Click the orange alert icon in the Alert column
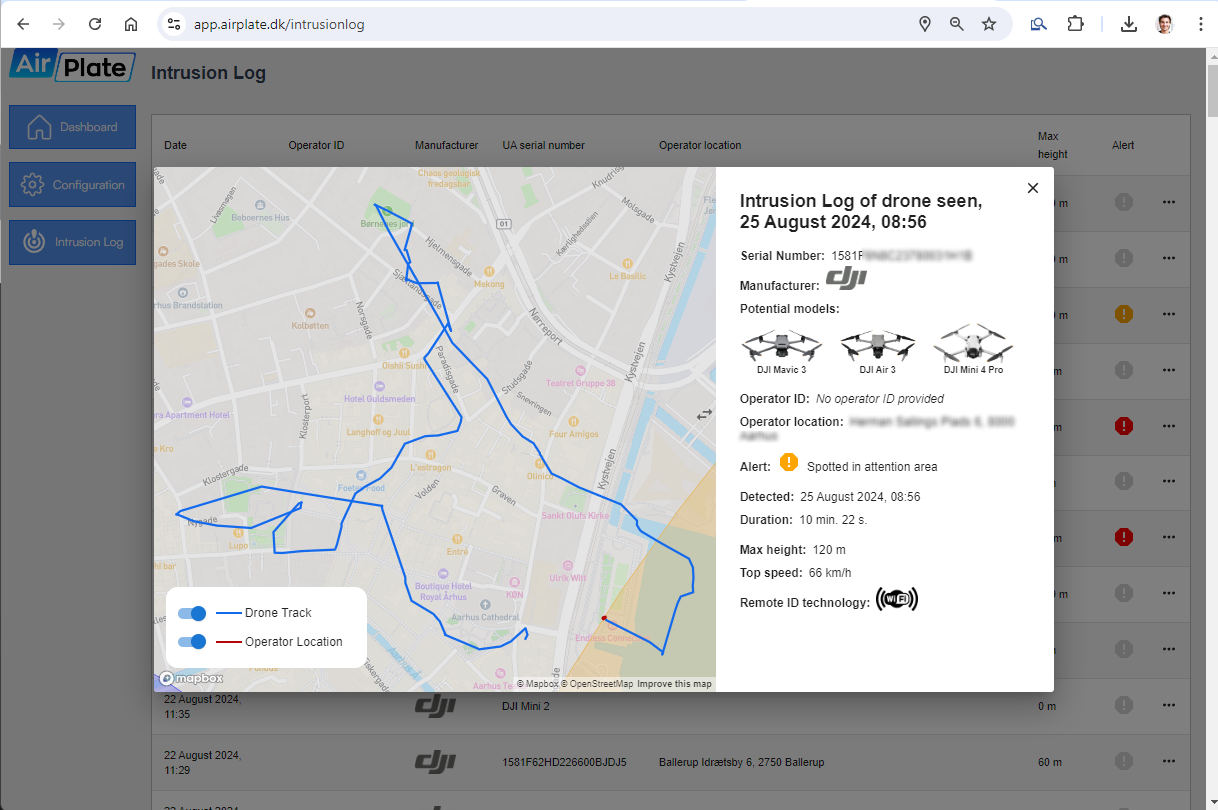 click(1123, 314)
